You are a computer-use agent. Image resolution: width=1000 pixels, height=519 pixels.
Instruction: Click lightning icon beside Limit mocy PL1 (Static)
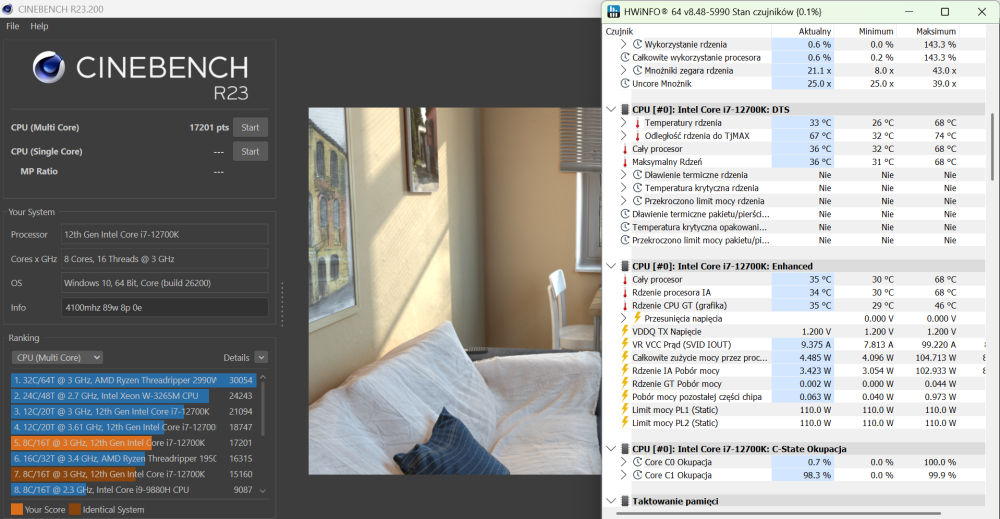click(x=625, y=409)
